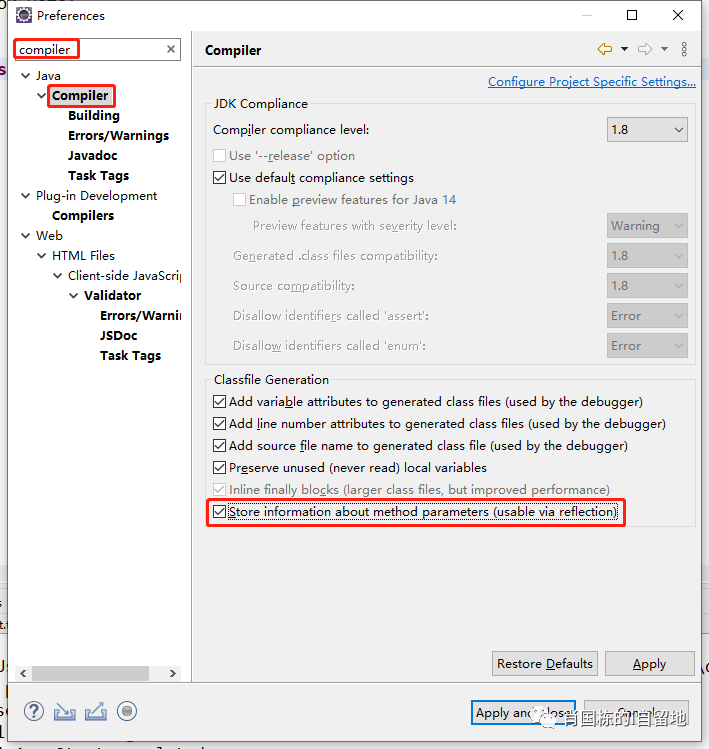The image size is (709, 749).
Task: Open Preview features severity Warning dropdown
Action: click(x=647, y=225)
